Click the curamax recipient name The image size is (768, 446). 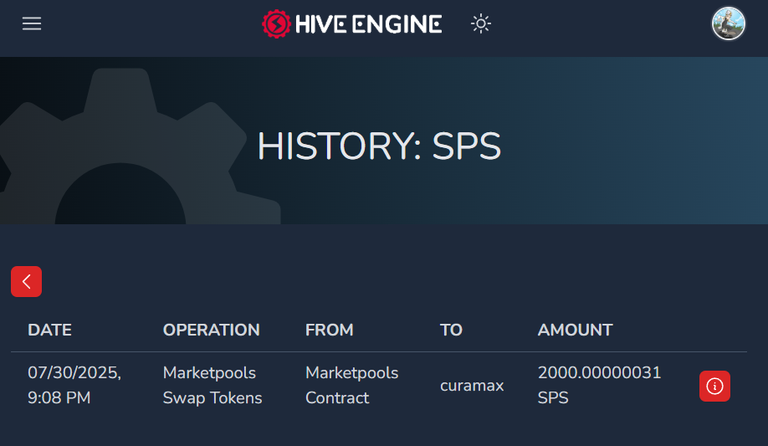pyautogui.click(x=472, y=386)
